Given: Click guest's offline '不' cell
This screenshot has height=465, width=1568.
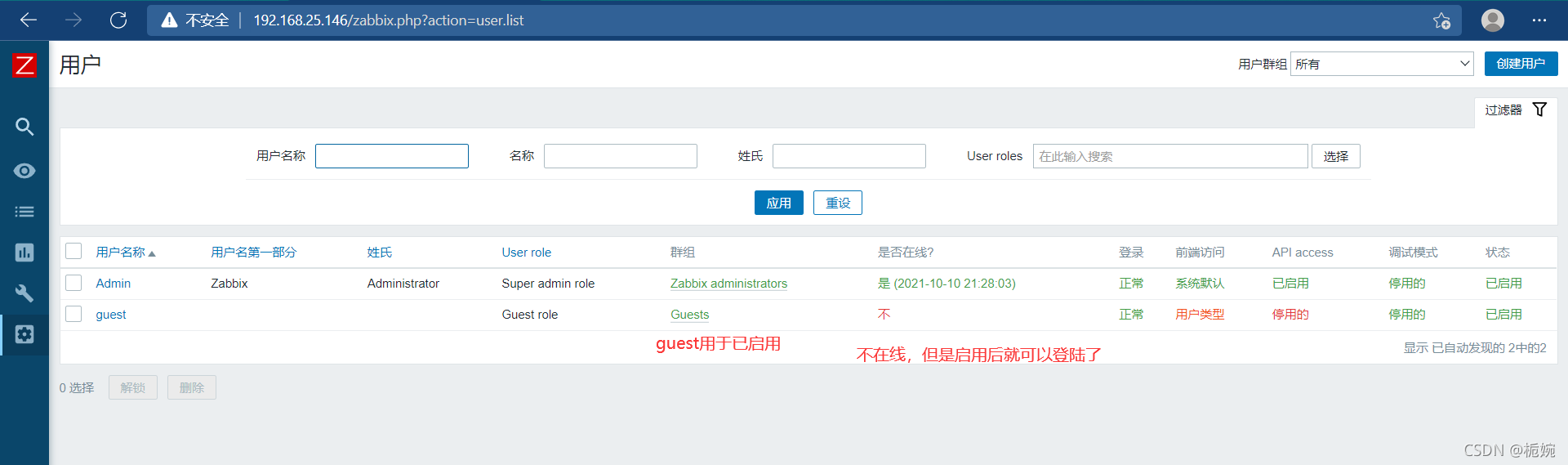Looking at the screenshot, I should click(x=884, y=315).
